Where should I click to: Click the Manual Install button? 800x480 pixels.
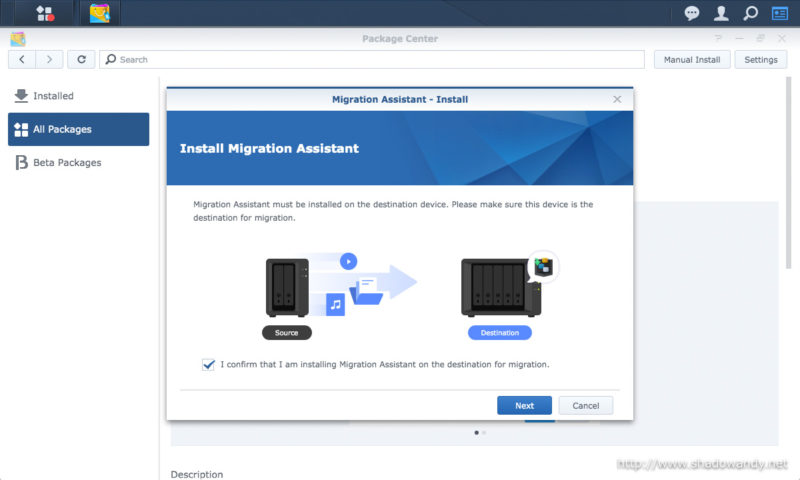click(x=692, y=60)
